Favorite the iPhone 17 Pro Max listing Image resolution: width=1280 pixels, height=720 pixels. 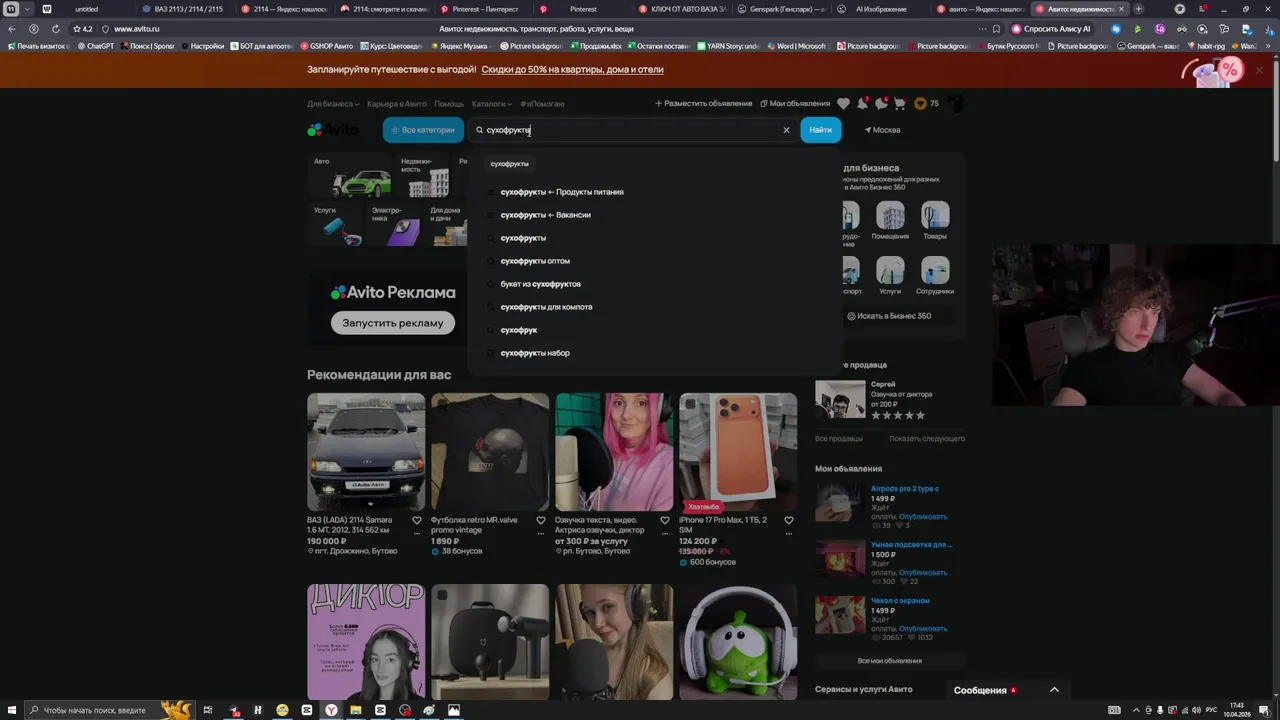[x=789, y=520]
